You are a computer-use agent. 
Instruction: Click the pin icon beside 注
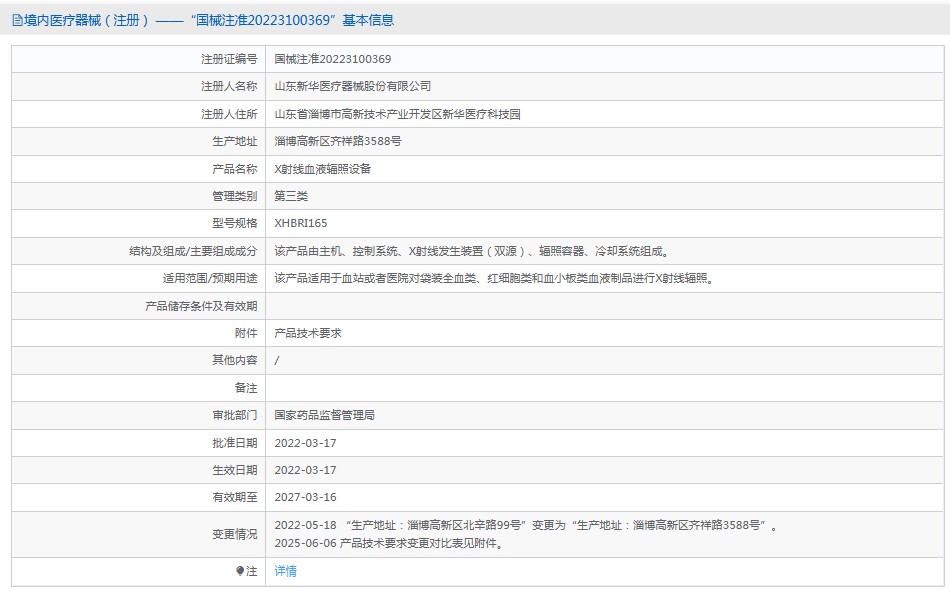point(240,571)
